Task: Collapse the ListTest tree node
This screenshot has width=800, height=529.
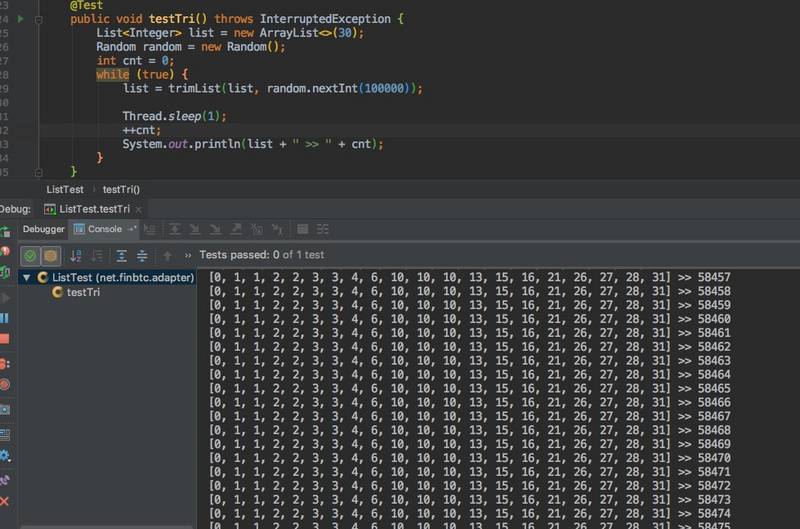Action: [26, 278]
